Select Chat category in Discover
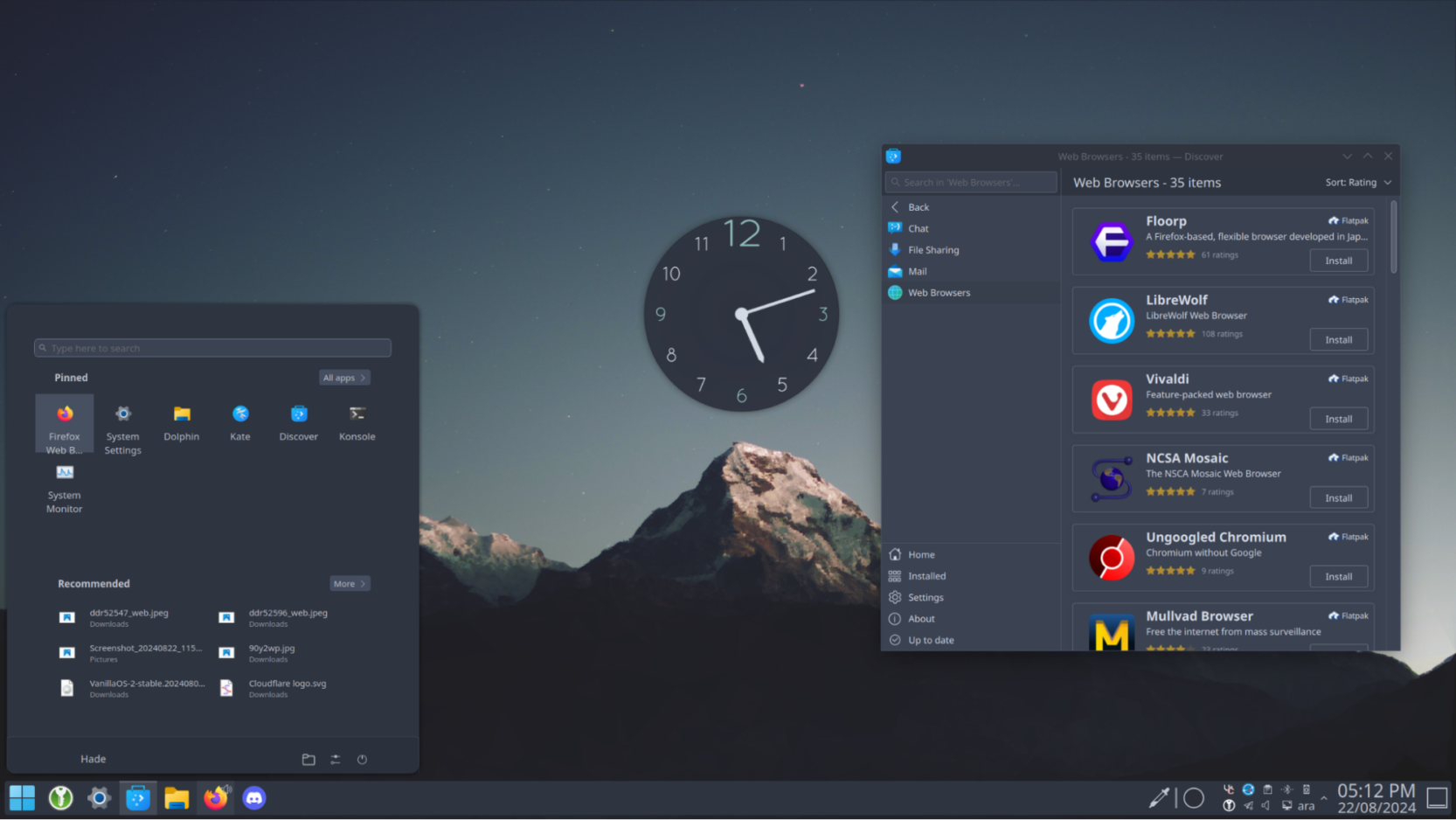 971,228
